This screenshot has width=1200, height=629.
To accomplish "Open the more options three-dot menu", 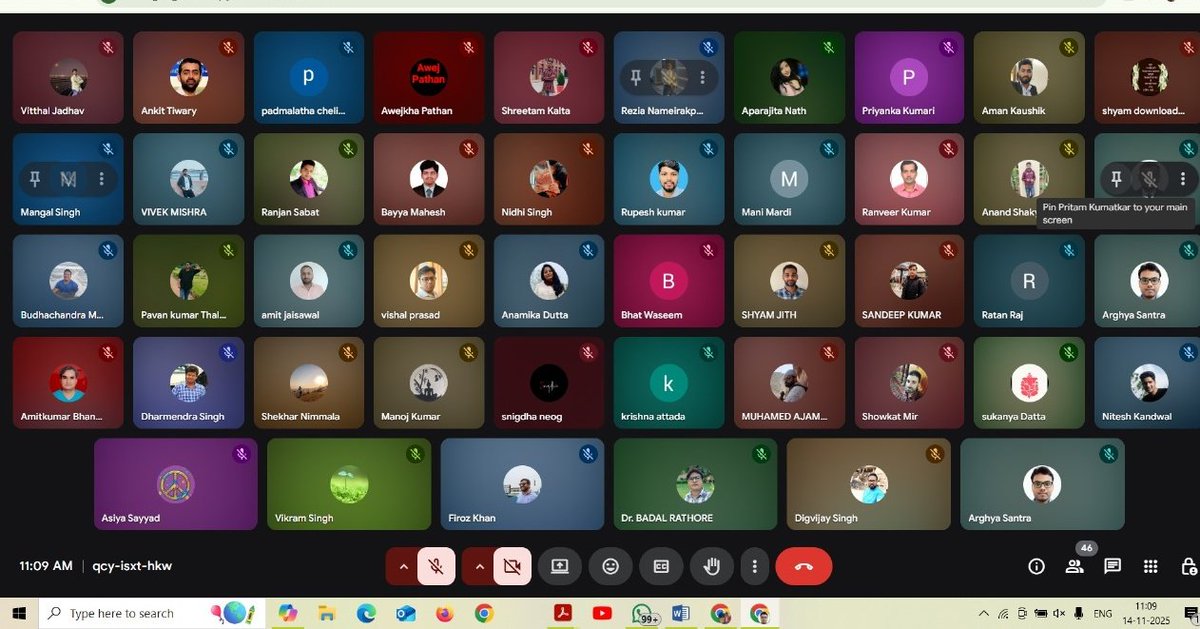I will tap(755, 566).
